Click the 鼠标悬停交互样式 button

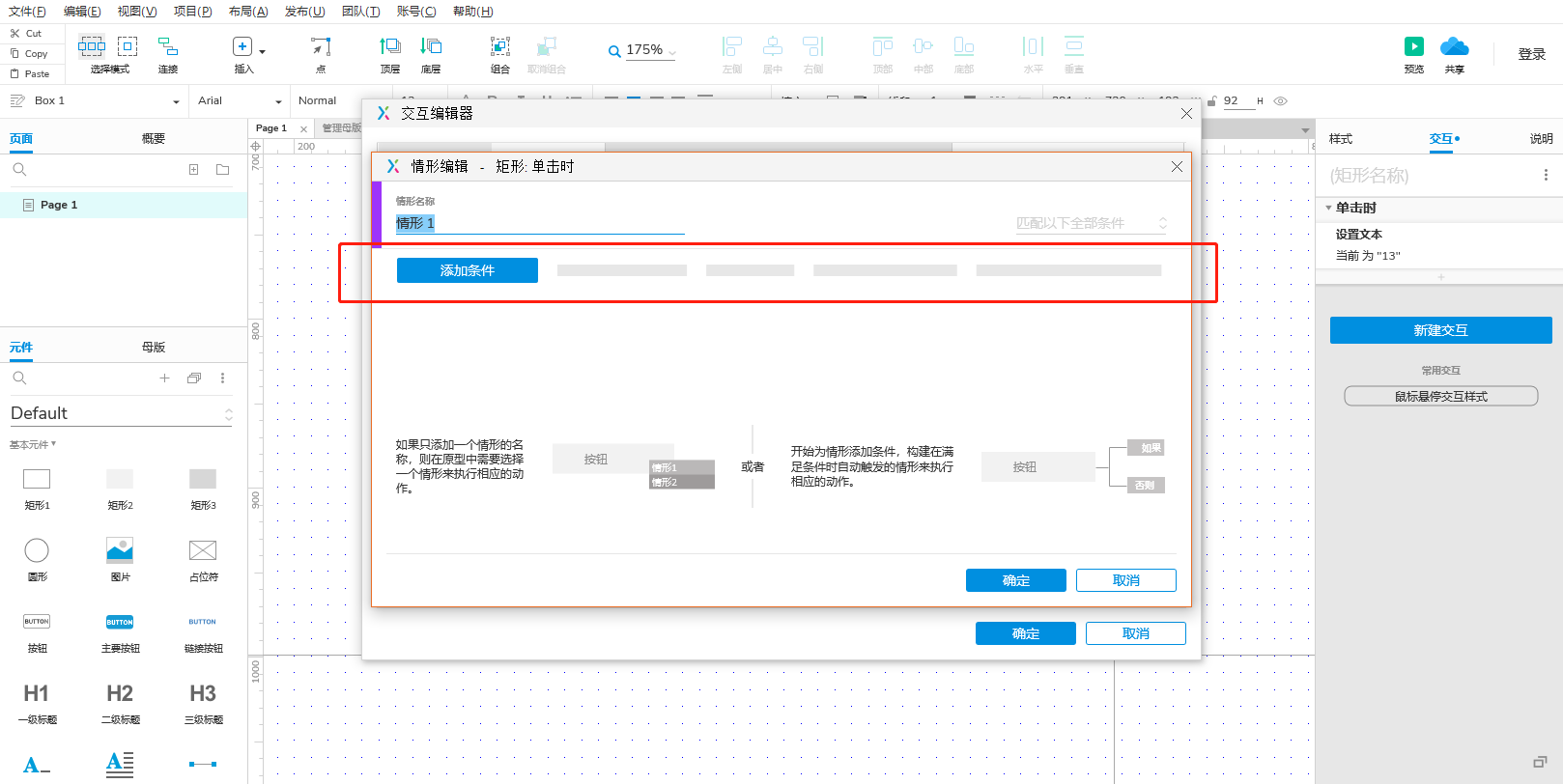pyautogui.click(x=1441, y=396)
